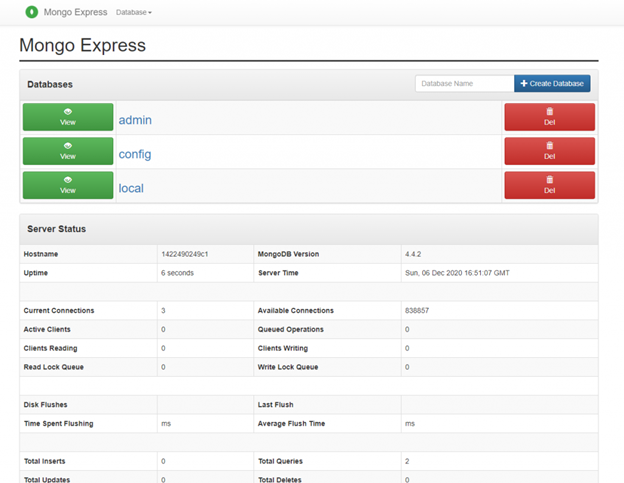The image size is (624, 483).
Task: Click the uptime value 6 seconds
Action: (177, 273)
